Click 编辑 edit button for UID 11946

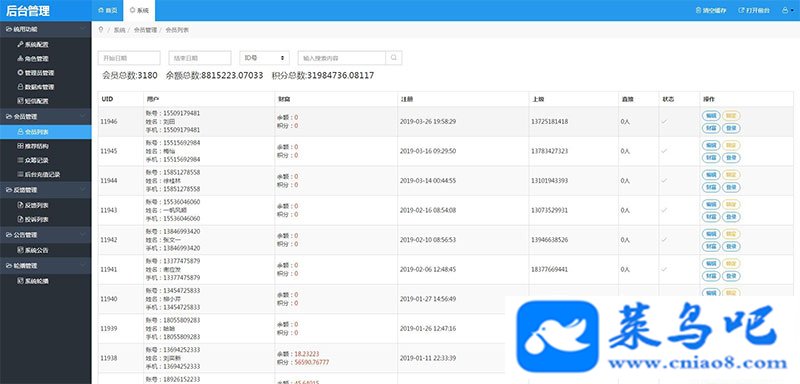click(x=711, y=116)
